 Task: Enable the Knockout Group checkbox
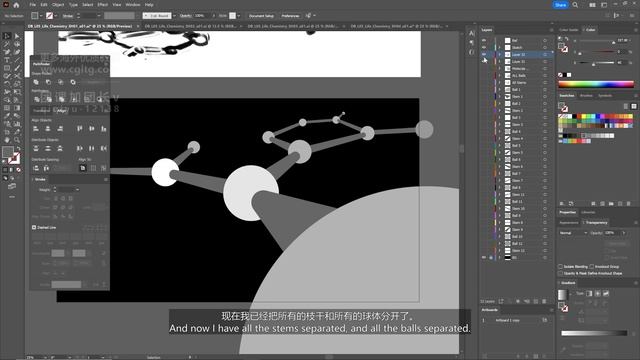point(591,266)
